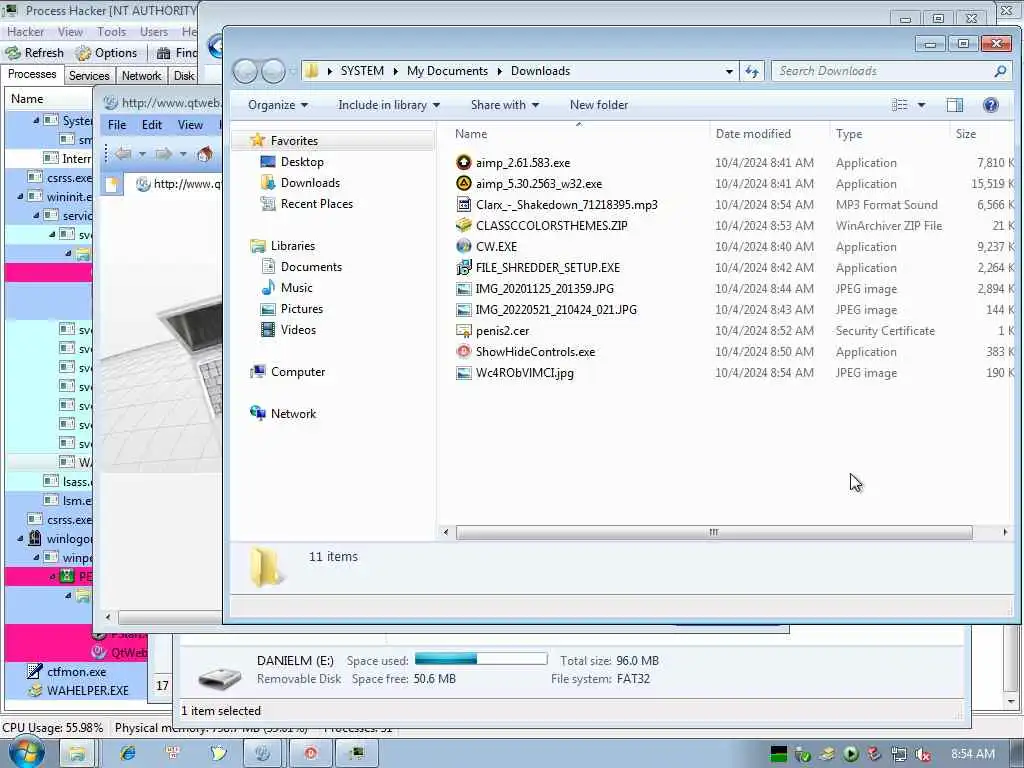
Task: Click the QtWeb home toolbar icon
Action: click(x=204, y=154)
